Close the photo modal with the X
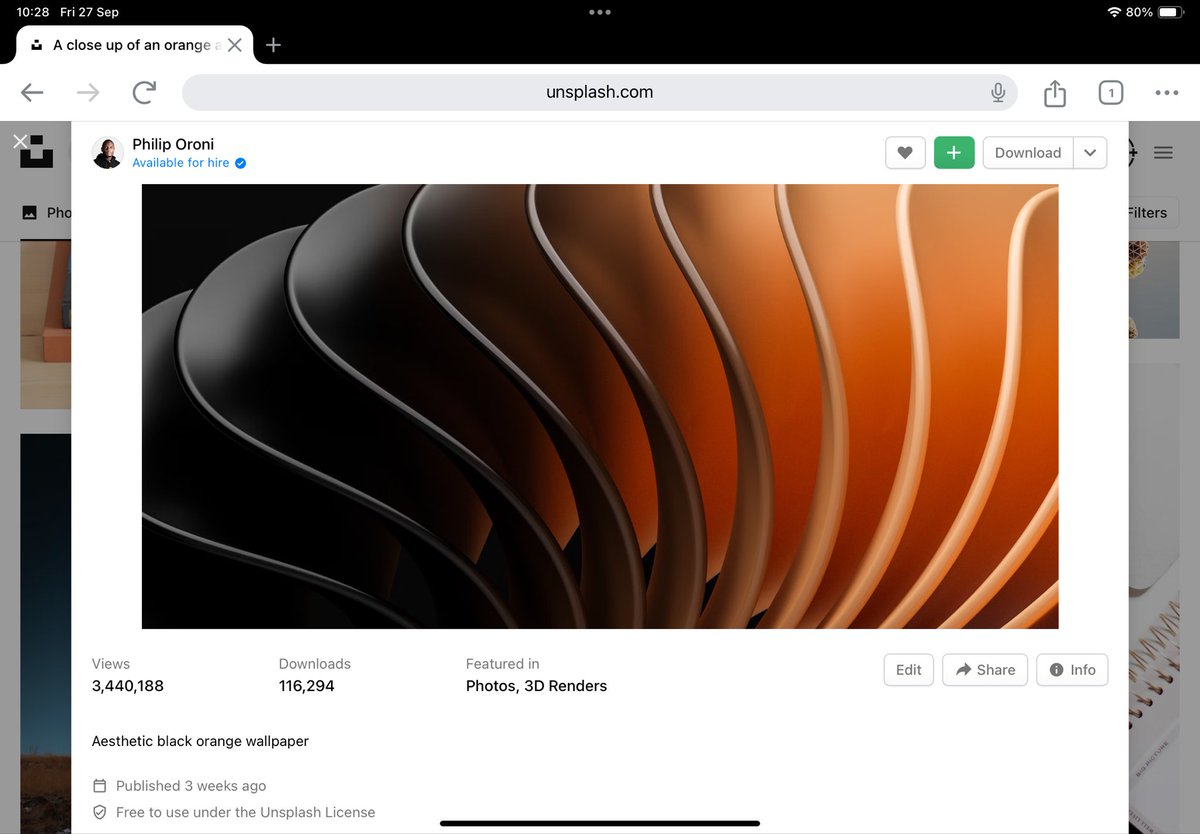Viewport: 1200px width, 834px height. [x=19, y=141]
